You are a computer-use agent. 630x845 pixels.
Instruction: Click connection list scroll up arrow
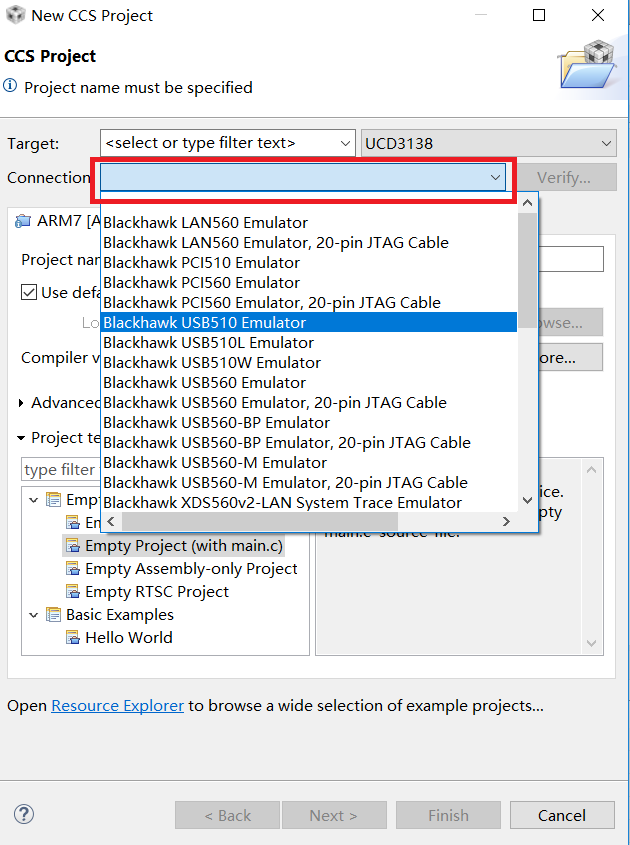(528, 203)
